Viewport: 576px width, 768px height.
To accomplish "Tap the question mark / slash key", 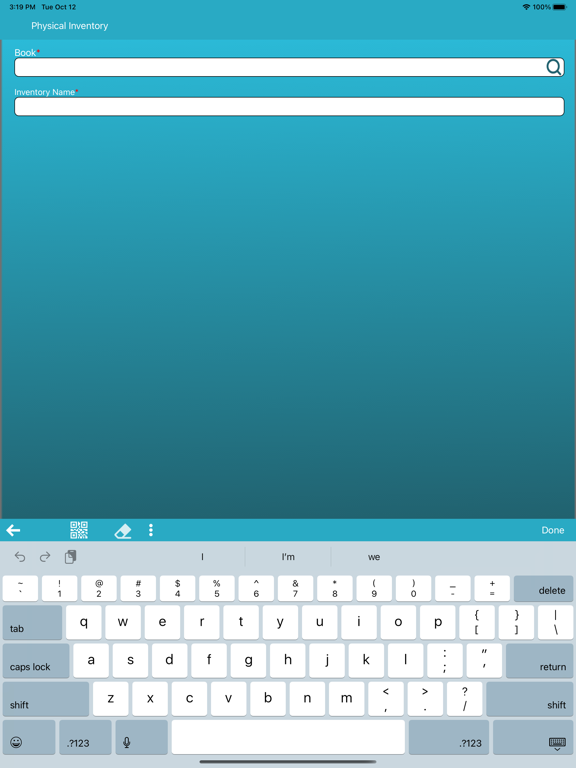I will point(464,699).
